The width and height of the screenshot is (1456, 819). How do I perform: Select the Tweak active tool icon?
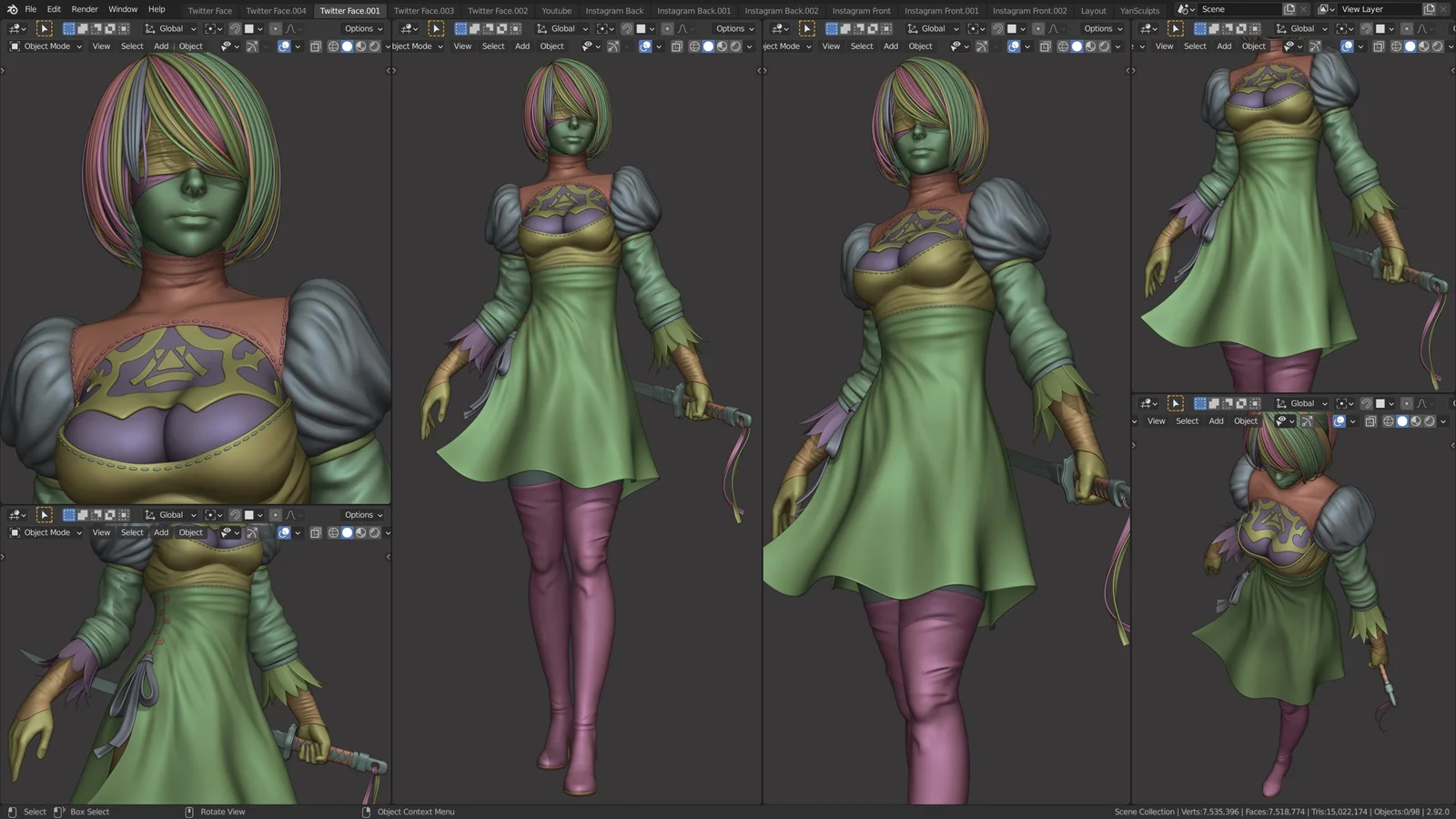(x=45, y=28)
